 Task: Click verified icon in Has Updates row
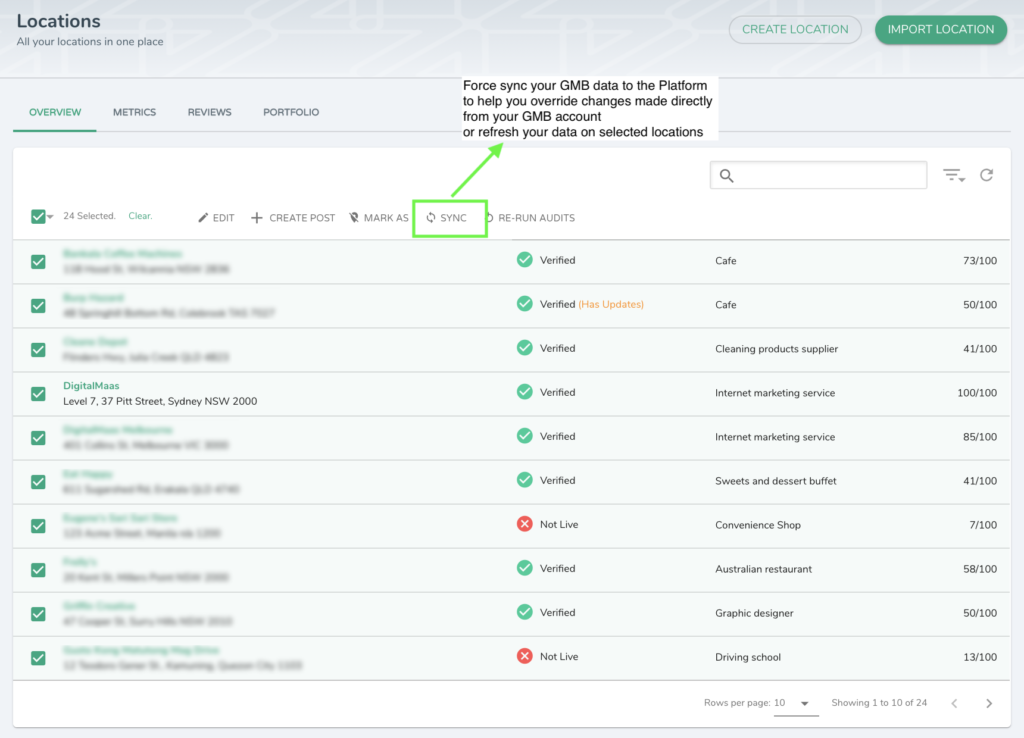(x=524, y=304)
